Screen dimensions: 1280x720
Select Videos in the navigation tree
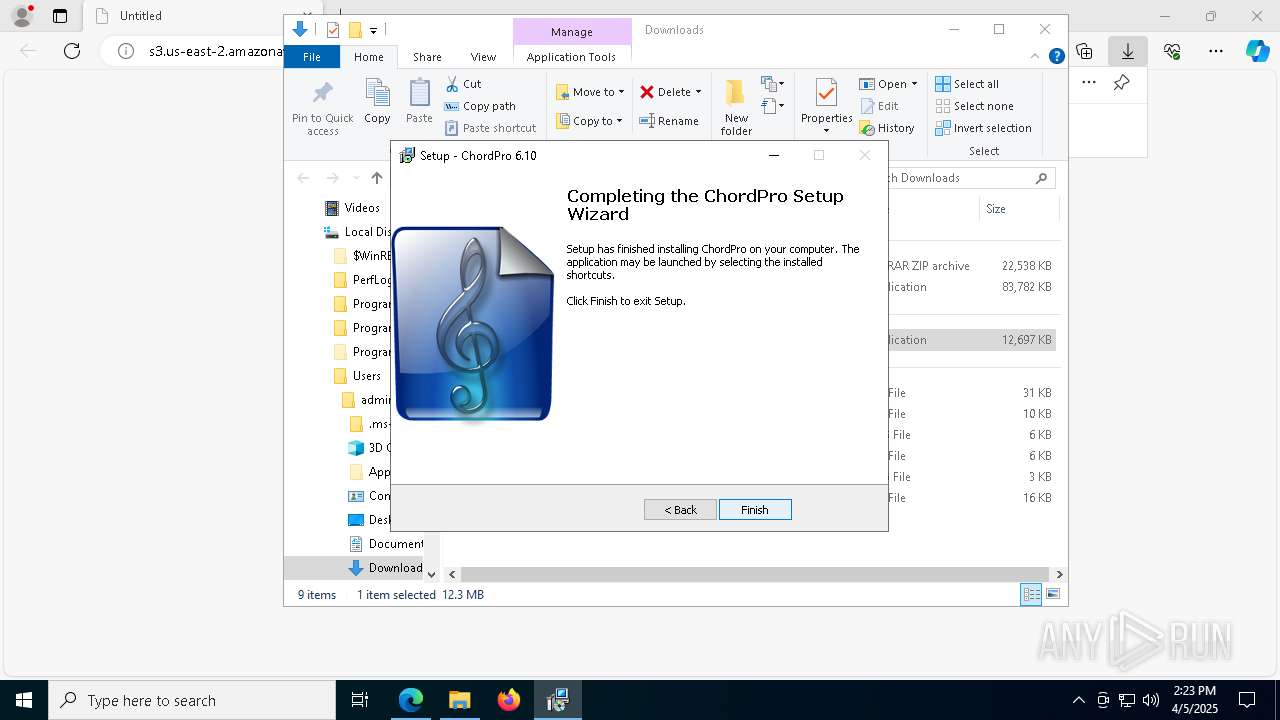[x=354, y=208]
